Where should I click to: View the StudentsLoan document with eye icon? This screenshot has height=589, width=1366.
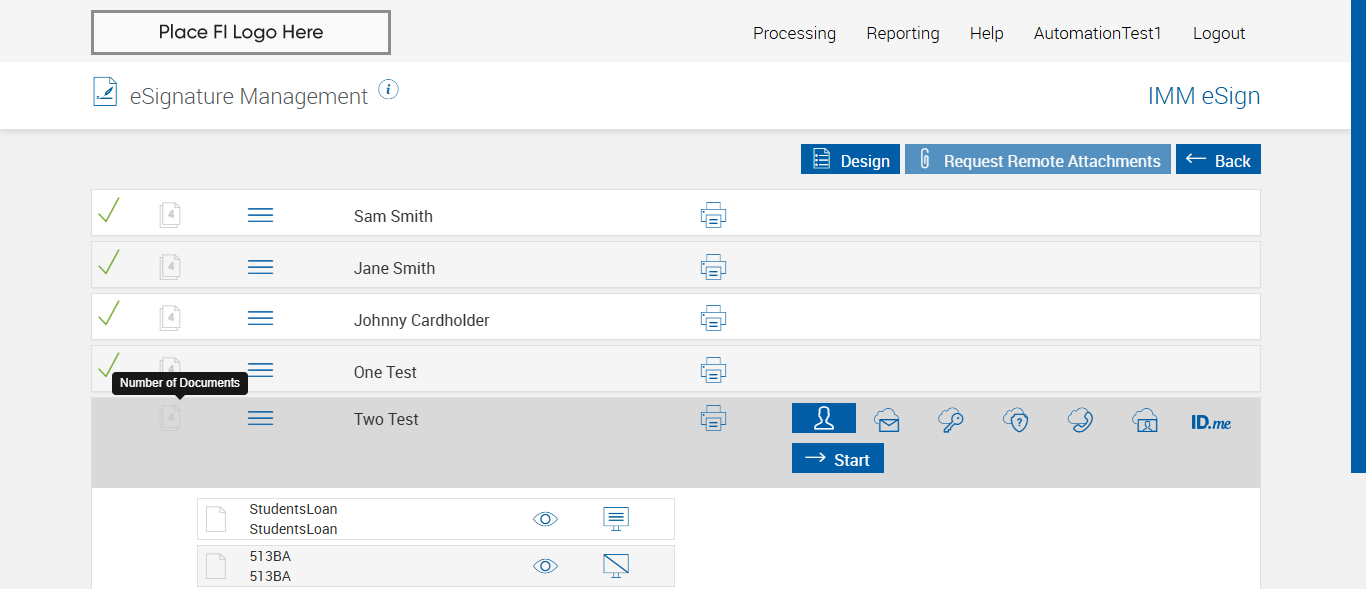click(x=545, y=519)
